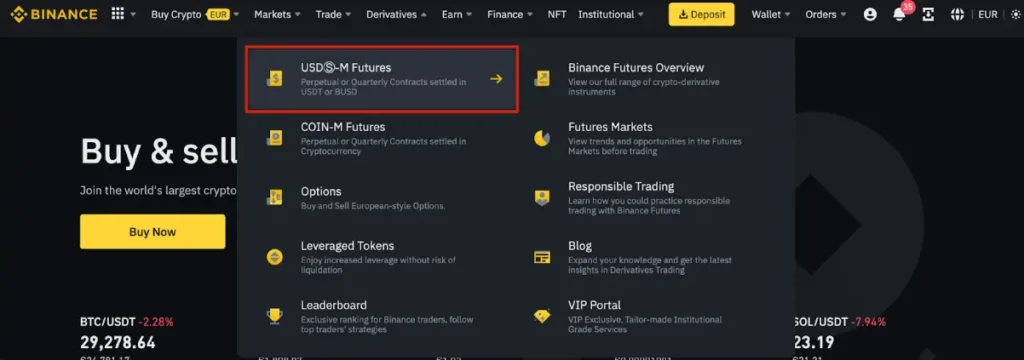1024x360 pixels.
Task: Click the download app QR icon
Action: [x=928, y=14]
